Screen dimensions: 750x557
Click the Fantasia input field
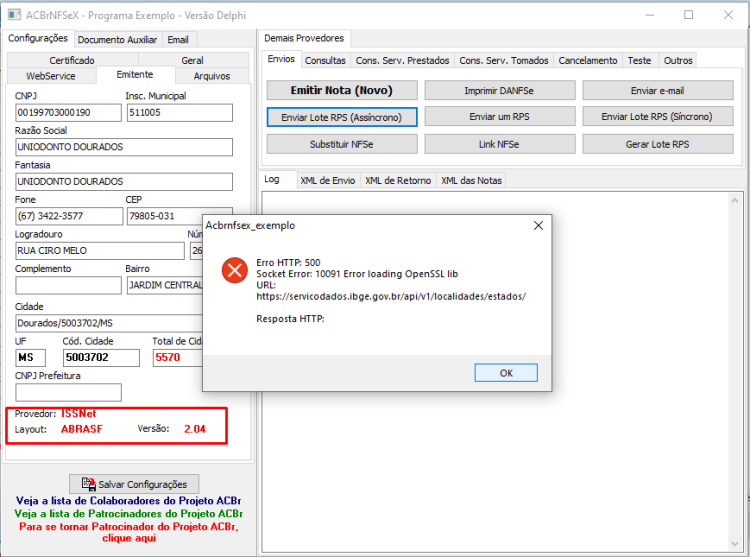click(124, 182)
